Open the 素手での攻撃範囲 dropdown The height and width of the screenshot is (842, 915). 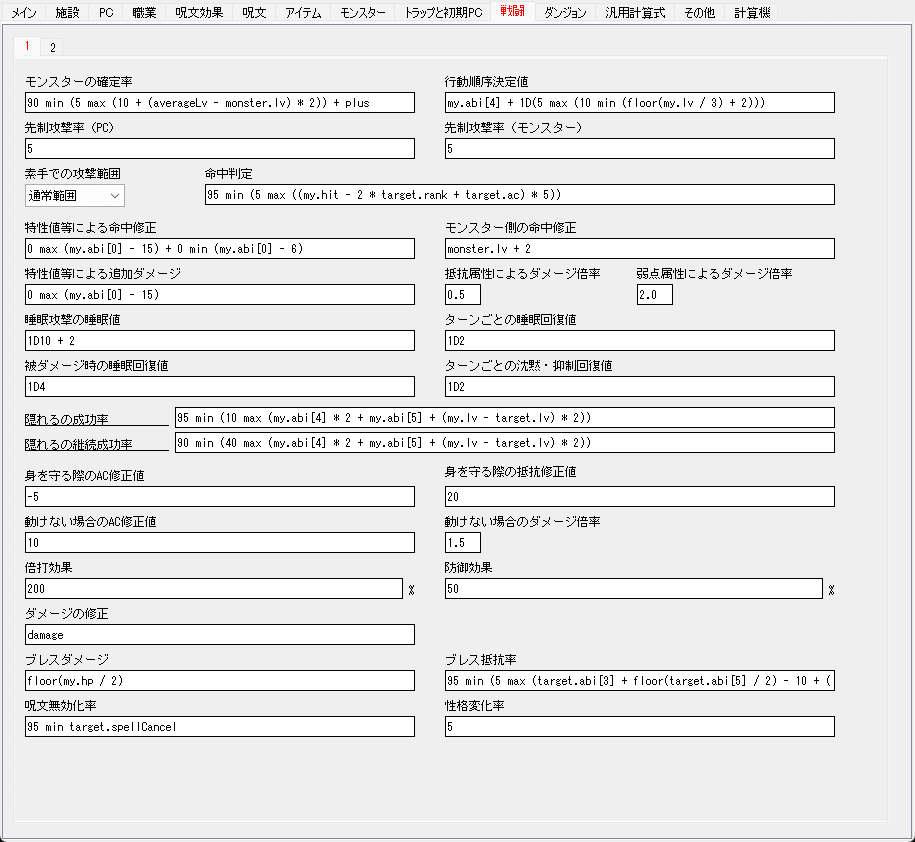(75, 195)
